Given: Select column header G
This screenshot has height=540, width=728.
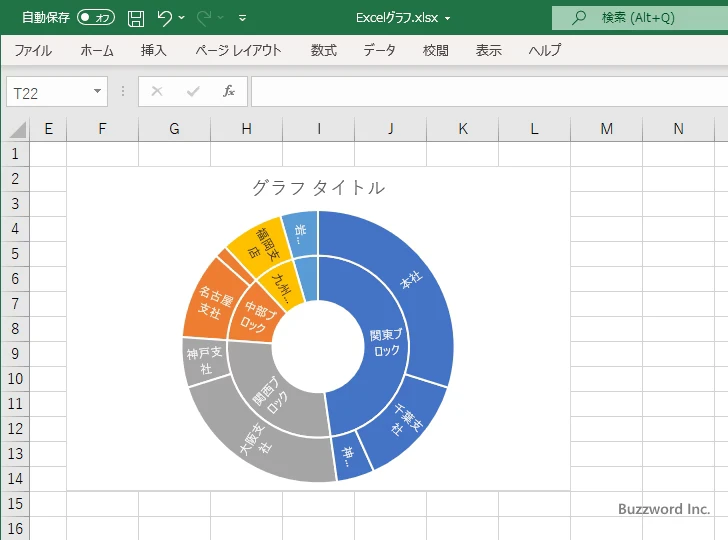Looking at the screenshot, I should 174,128.
